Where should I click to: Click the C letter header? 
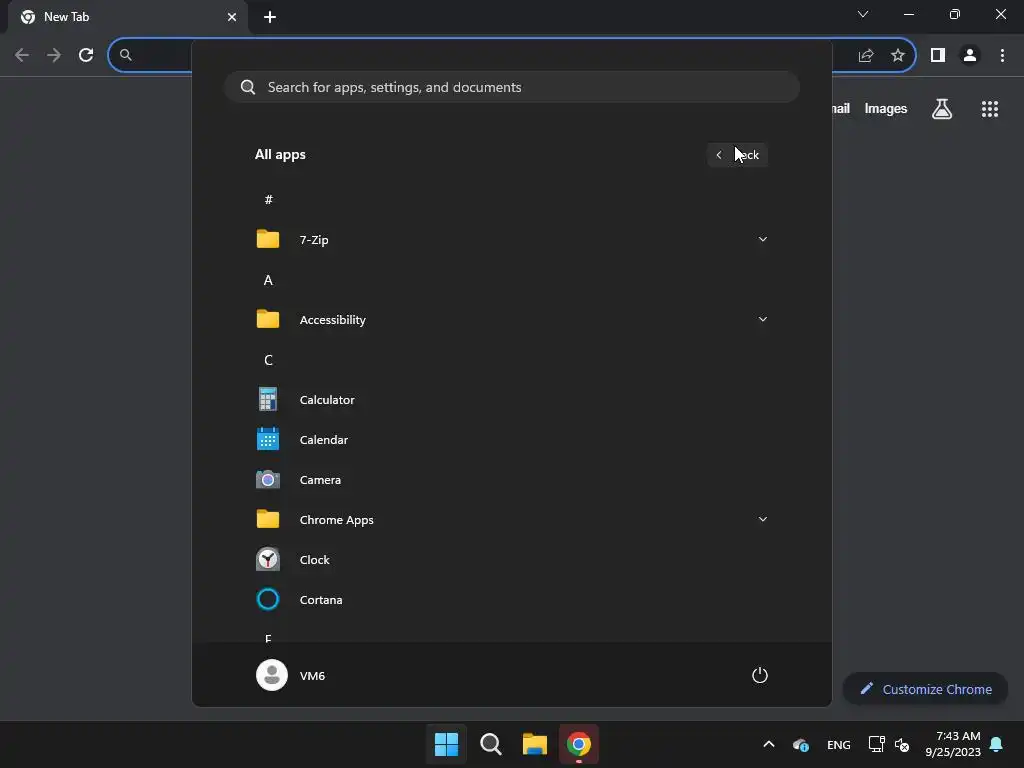[x=268, y=360]
